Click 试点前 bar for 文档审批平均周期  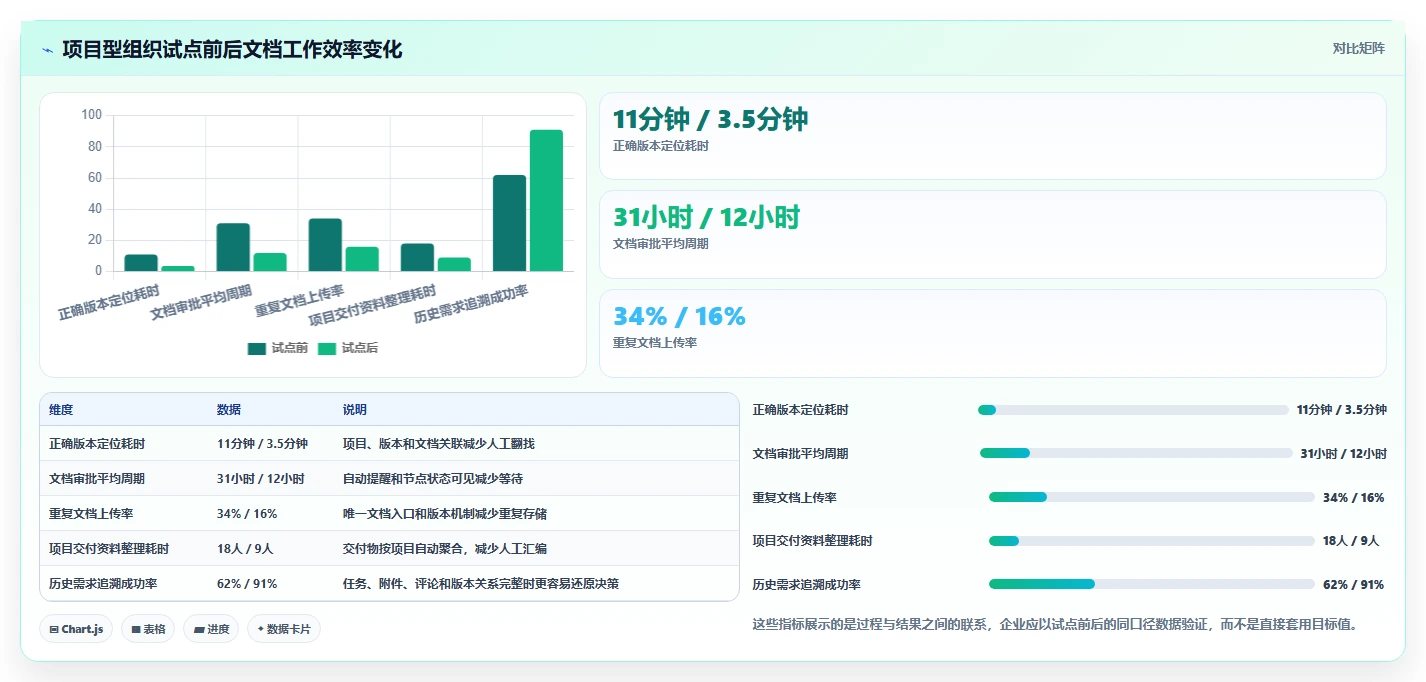tap(233, 247)
